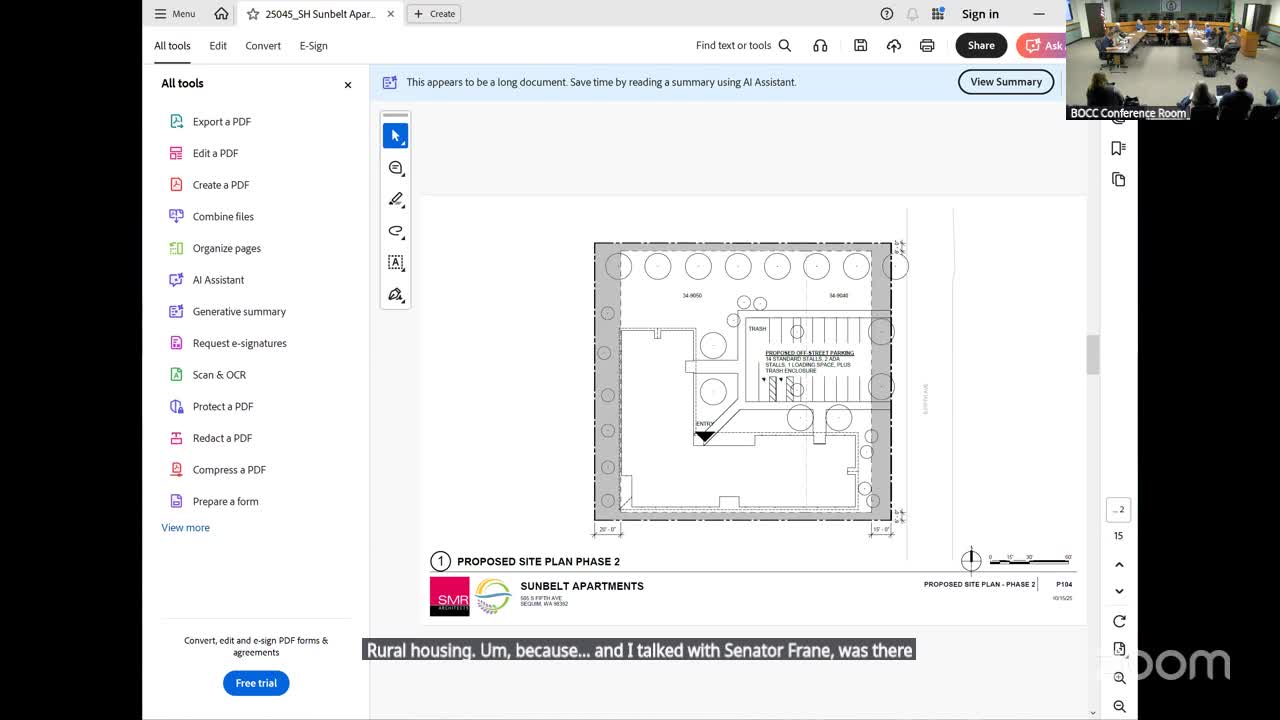Activate the freehand draw lasso tool
The height and width of the screenshot is (720, 1280).
click(395, 231)
